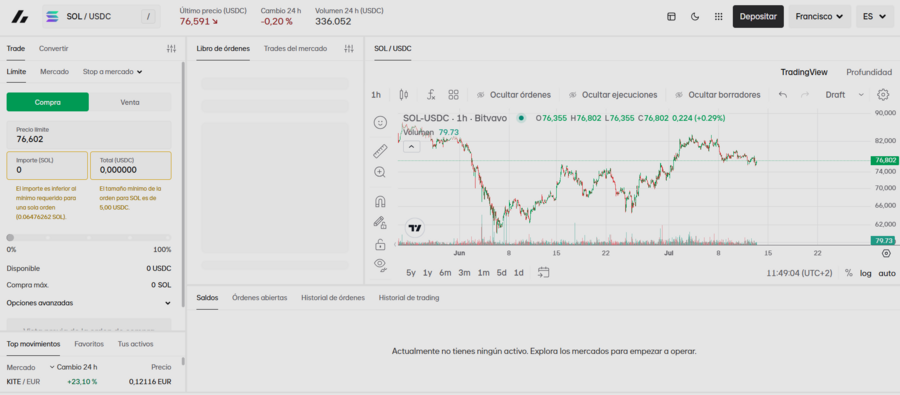This screenshot has height=395, width=900.
Task: Change candlestick chart type icon
Action: (404, 95)
